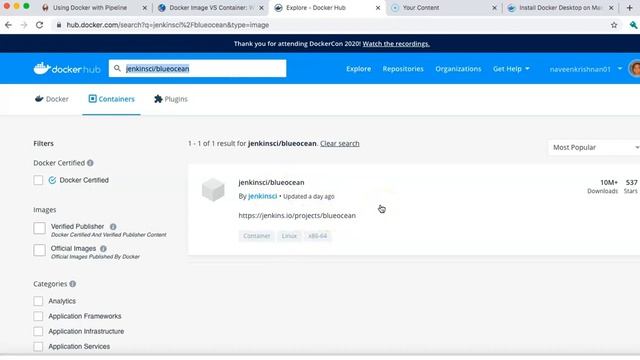640x360 pixels.
Task: Enable the Verified Publisher filter checkbox
Action: (x=40, y=228)
